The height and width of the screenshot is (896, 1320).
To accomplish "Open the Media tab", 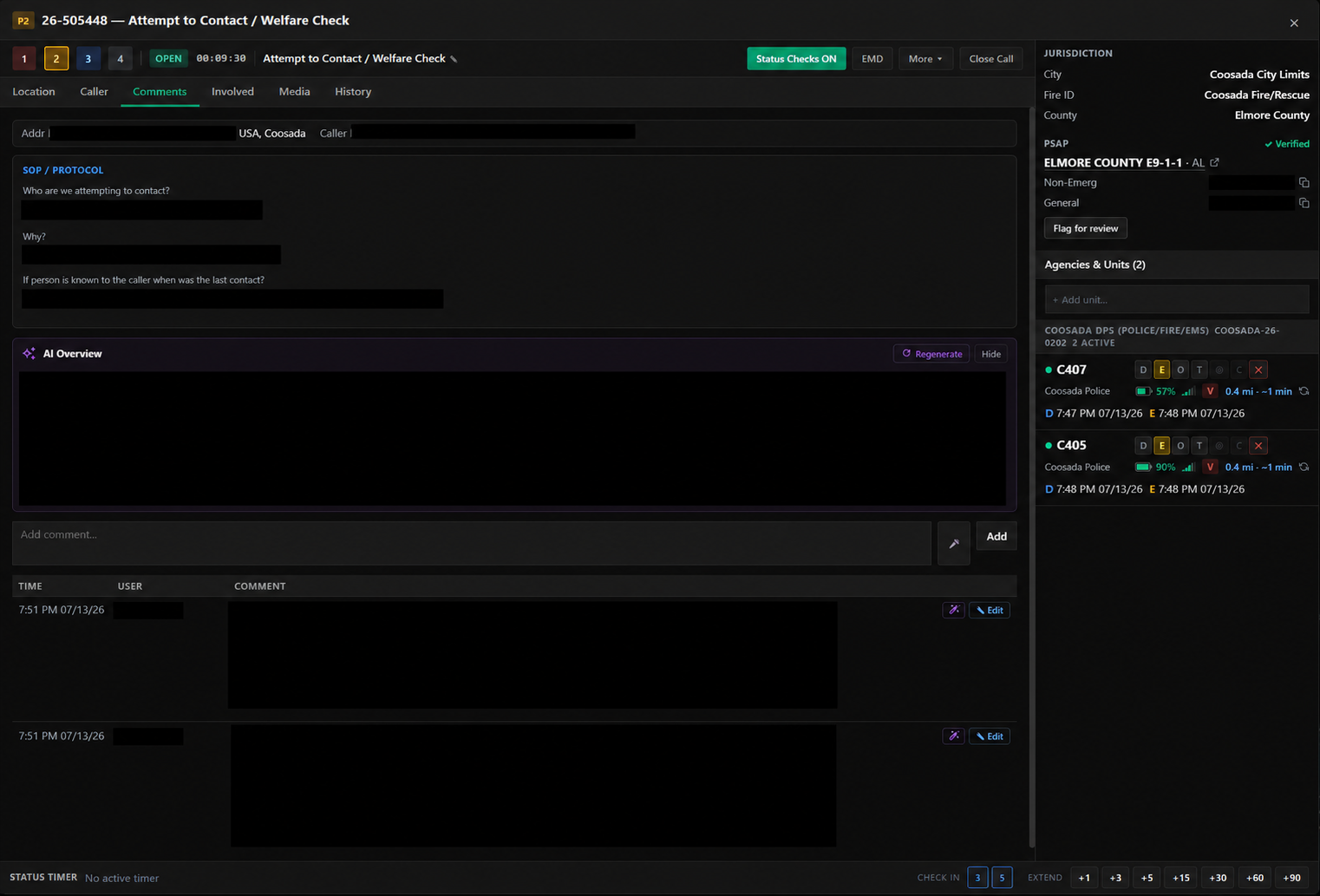I will (294, 92).
